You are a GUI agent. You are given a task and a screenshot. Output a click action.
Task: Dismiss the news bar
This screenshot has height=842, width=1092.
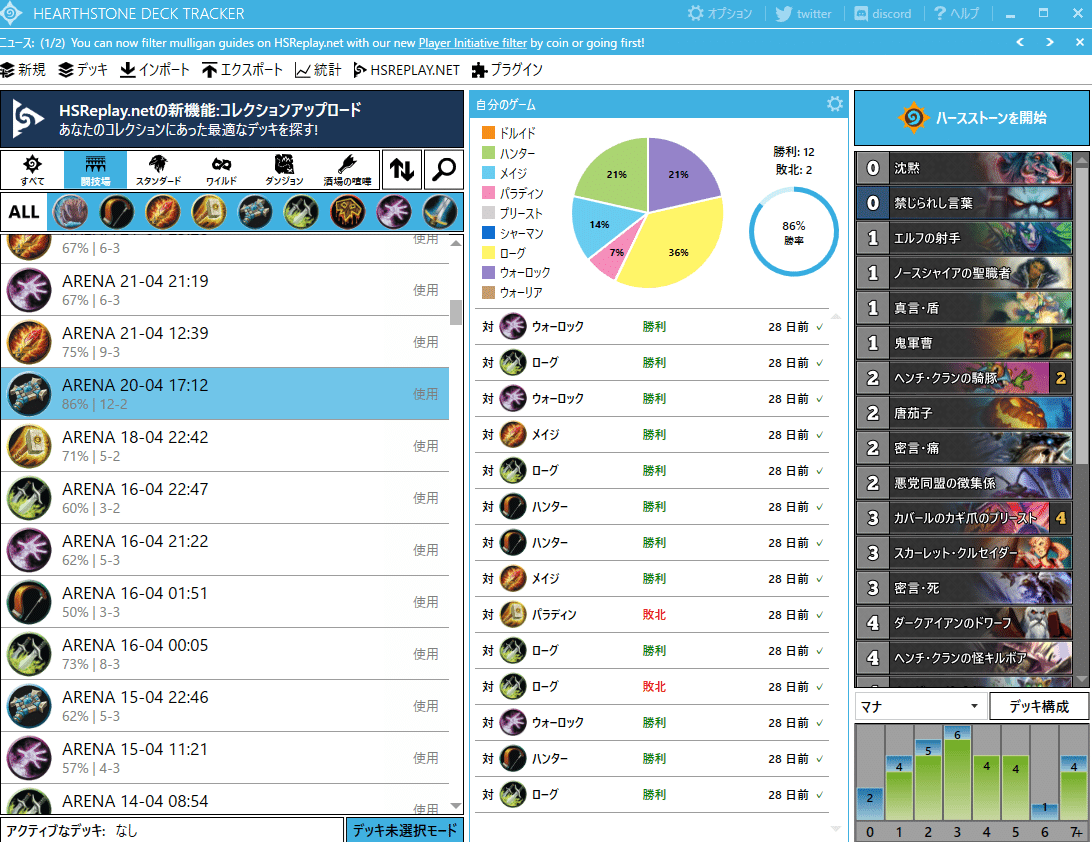tap(1079, 42)
